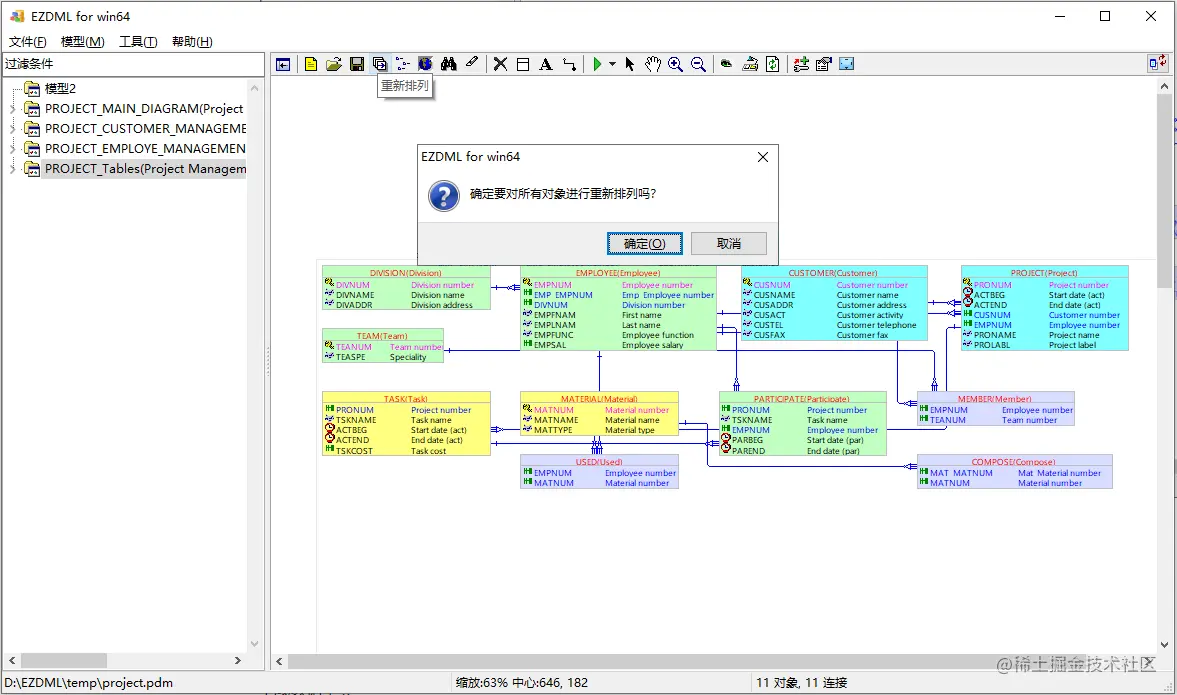Click the Save floppy disk icon
1177x695 pixels.
[x=357, y=65]
